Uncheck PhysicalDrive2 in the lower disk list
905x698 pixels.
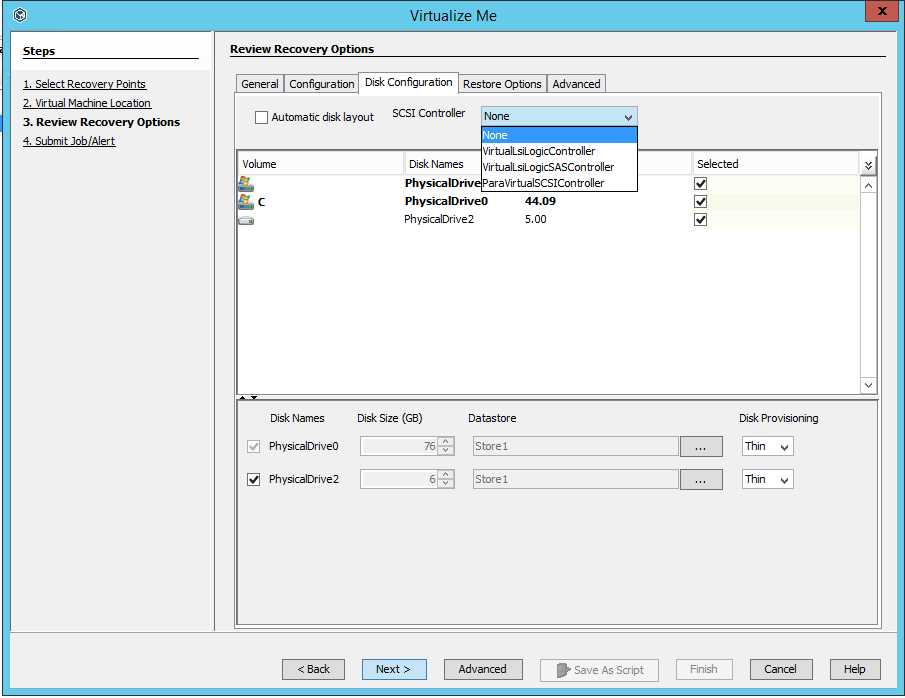coord(253,479)
